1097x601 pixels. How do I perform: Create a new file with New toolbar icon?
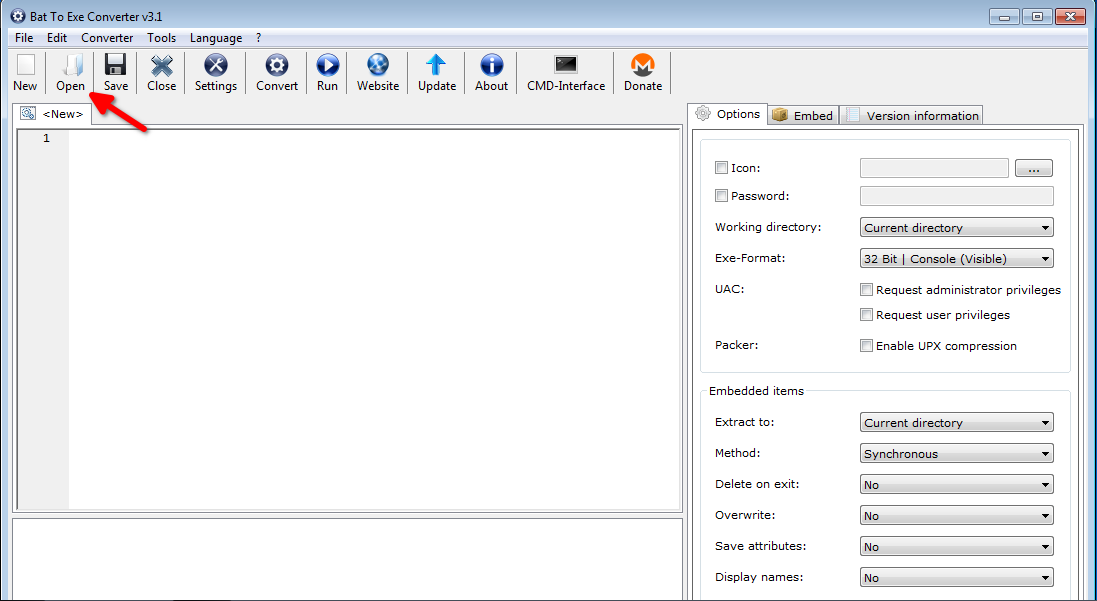pyautogui.click(x=25, y=73)
